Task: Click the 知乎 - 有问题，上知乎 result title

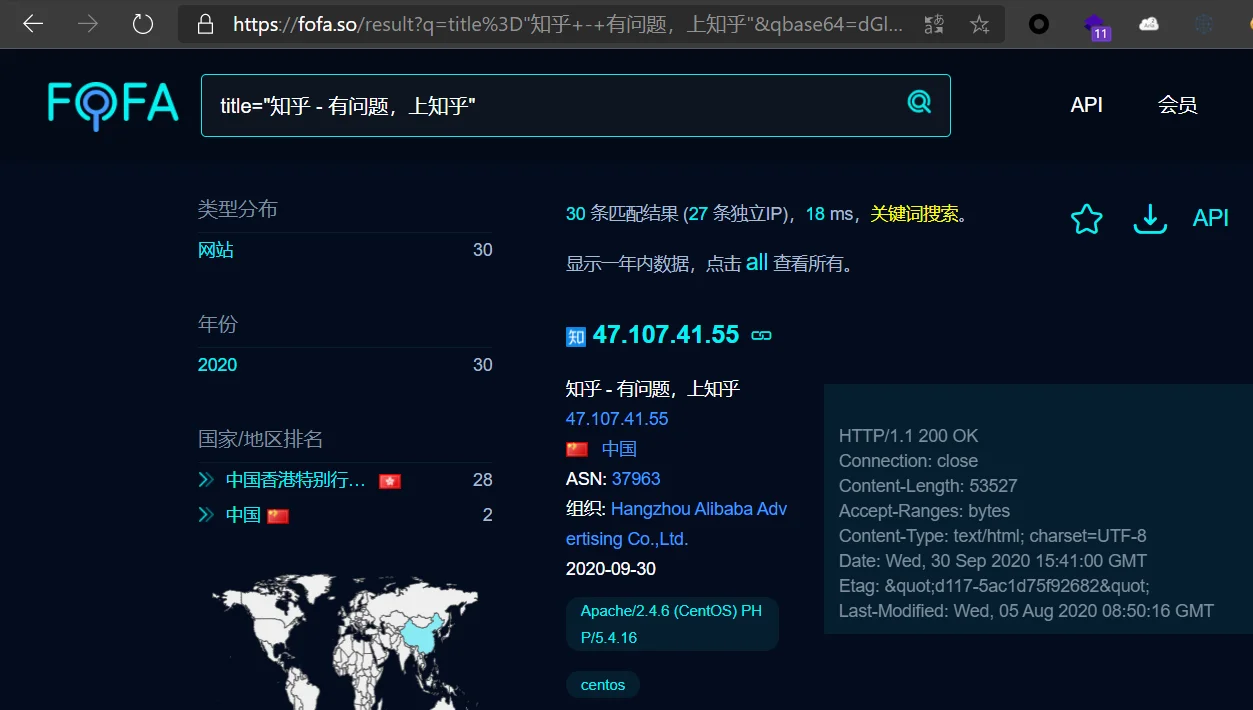Action: click(x=653, y=389)
